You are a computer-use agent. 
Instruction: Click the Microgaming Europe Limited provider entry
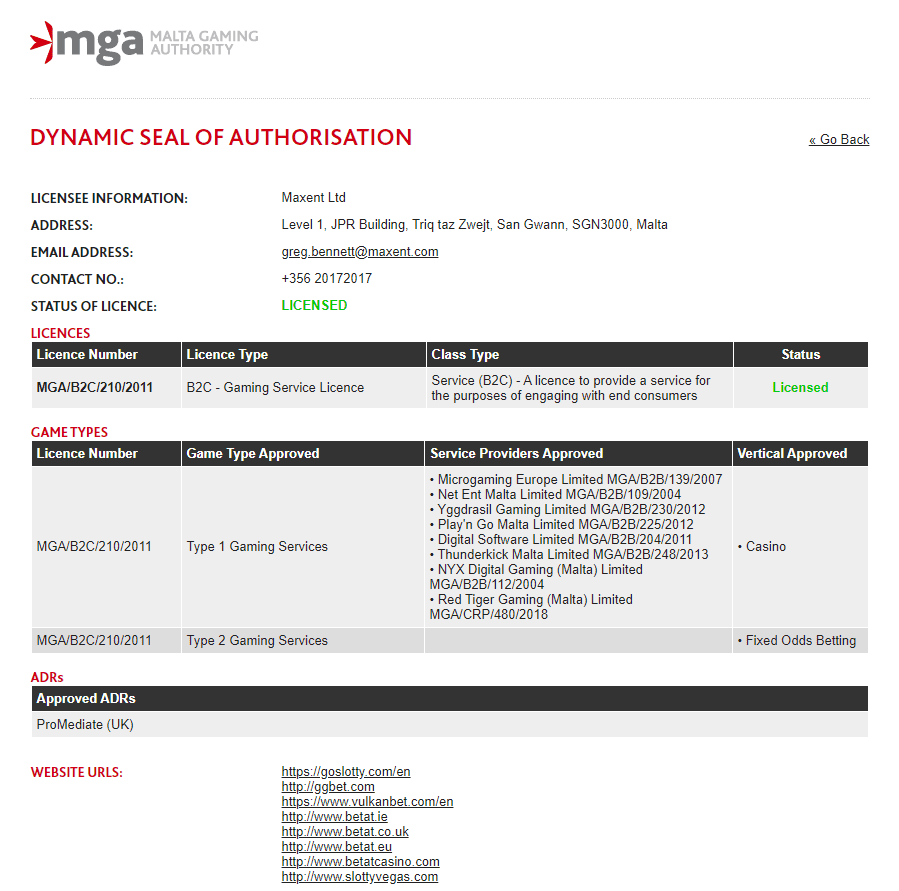579,480
